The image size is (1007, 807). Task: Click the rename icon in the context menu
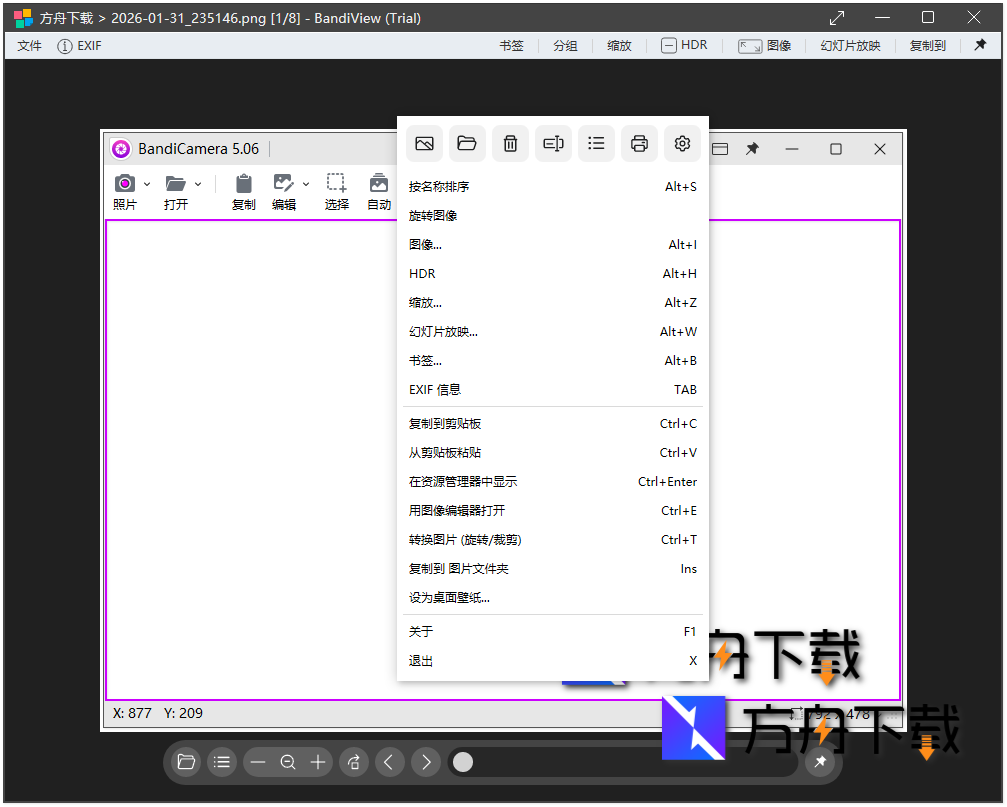[x=553, y=143]
